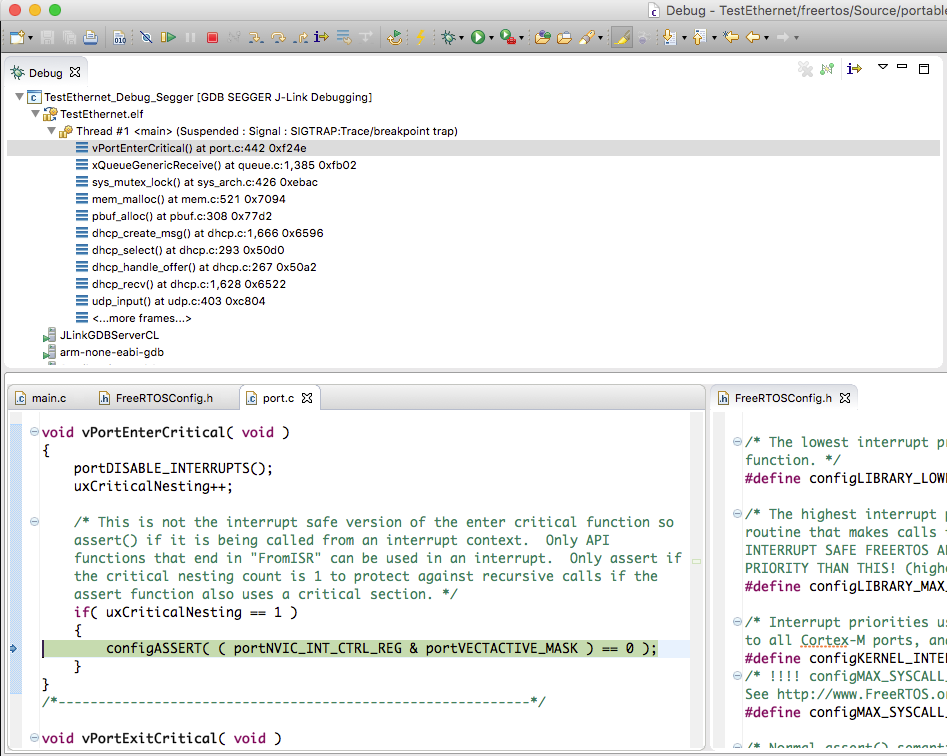
Task: Open the Debug configurations dropdown arrow
Action: point(461,38)
